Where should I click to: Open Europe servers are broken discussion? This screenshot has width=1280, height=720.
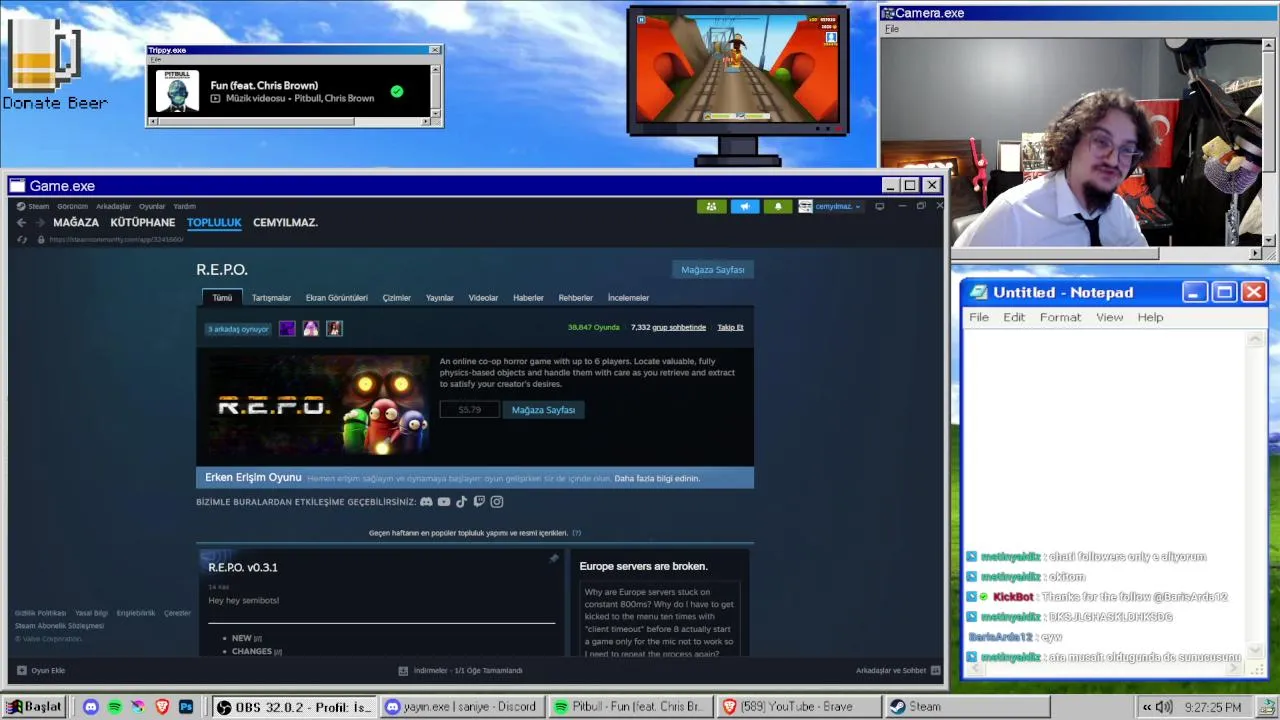tap(643, 566)
